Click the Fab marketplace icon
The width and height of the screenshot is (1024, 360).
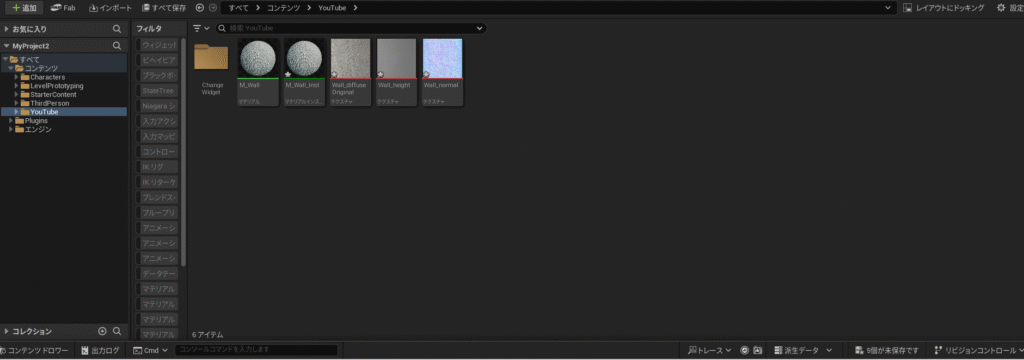point(56,8)
